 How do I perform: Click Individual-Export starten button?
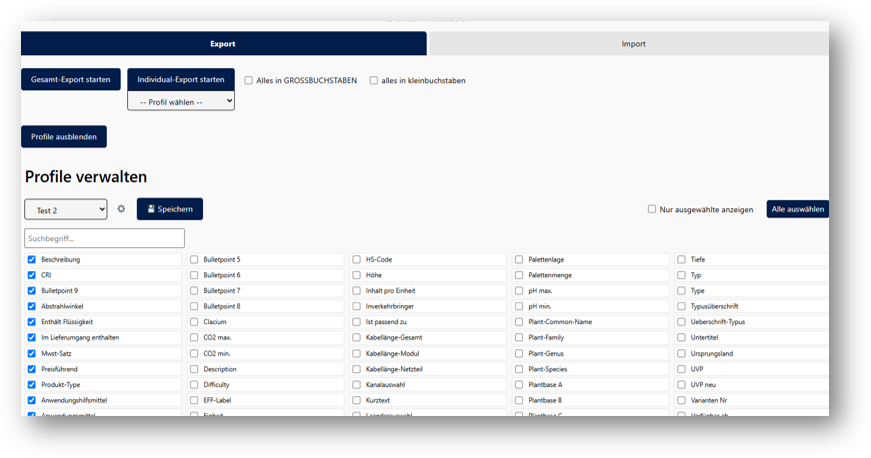pyautogui.click(x=181, y=79)
